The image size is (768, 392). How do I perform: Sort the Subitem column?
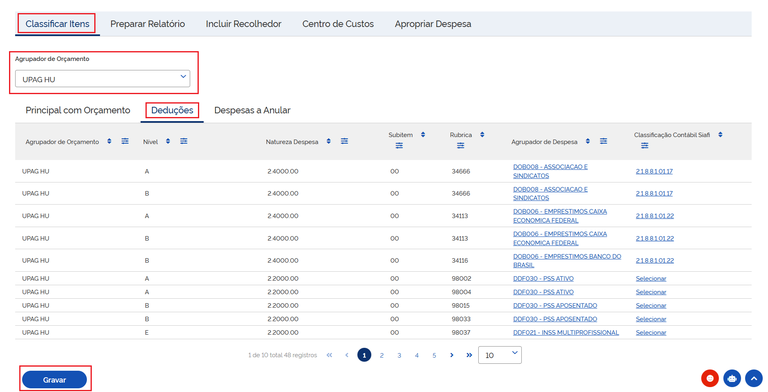click(423, 134)
